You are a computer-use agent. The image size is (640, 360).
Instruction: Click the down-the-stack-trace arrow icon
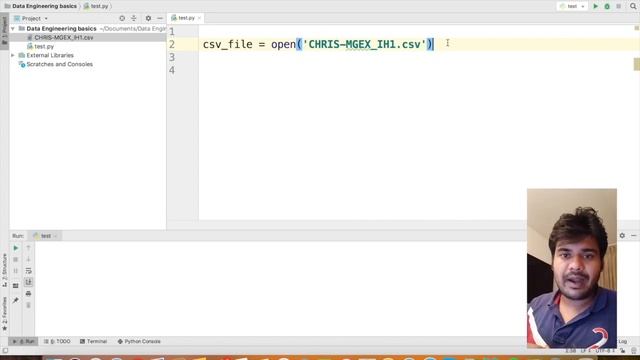(28, 260)
